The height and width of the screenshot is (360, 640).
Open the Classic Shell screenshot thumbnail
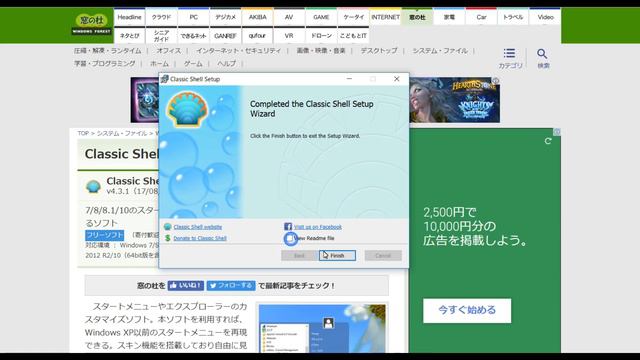pos(322,329)
